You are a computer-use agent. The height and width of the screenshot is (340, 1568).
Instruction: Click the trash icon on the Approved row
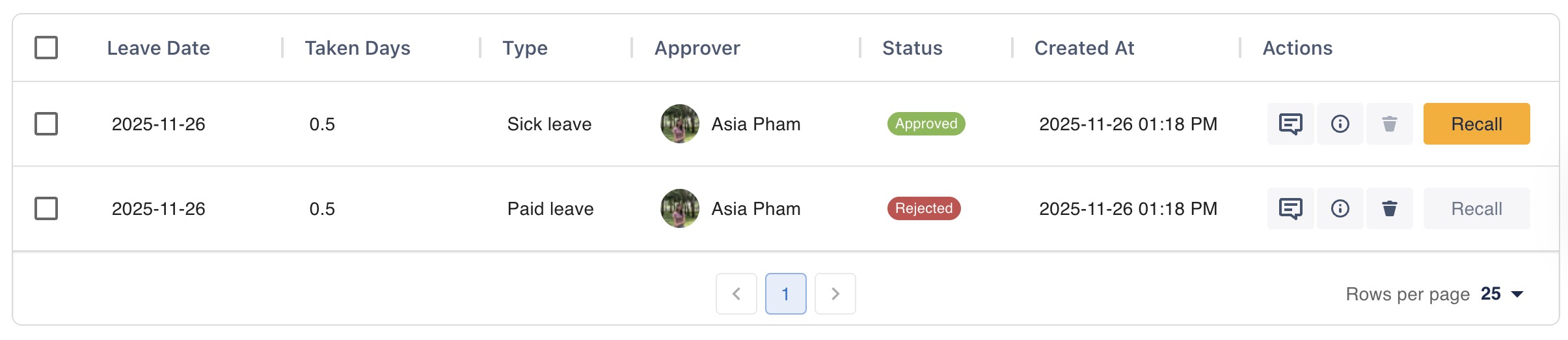coord(1389,124)
